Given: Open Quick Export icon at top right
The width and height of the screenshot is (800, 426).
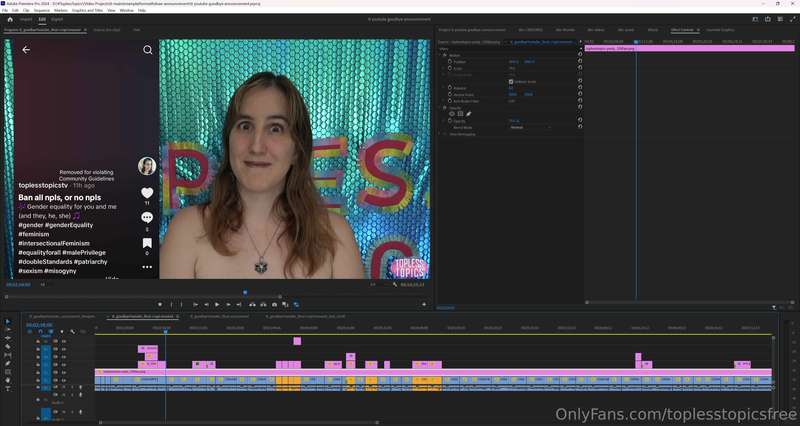Looking at the screenshot, I should click(767, 19).
